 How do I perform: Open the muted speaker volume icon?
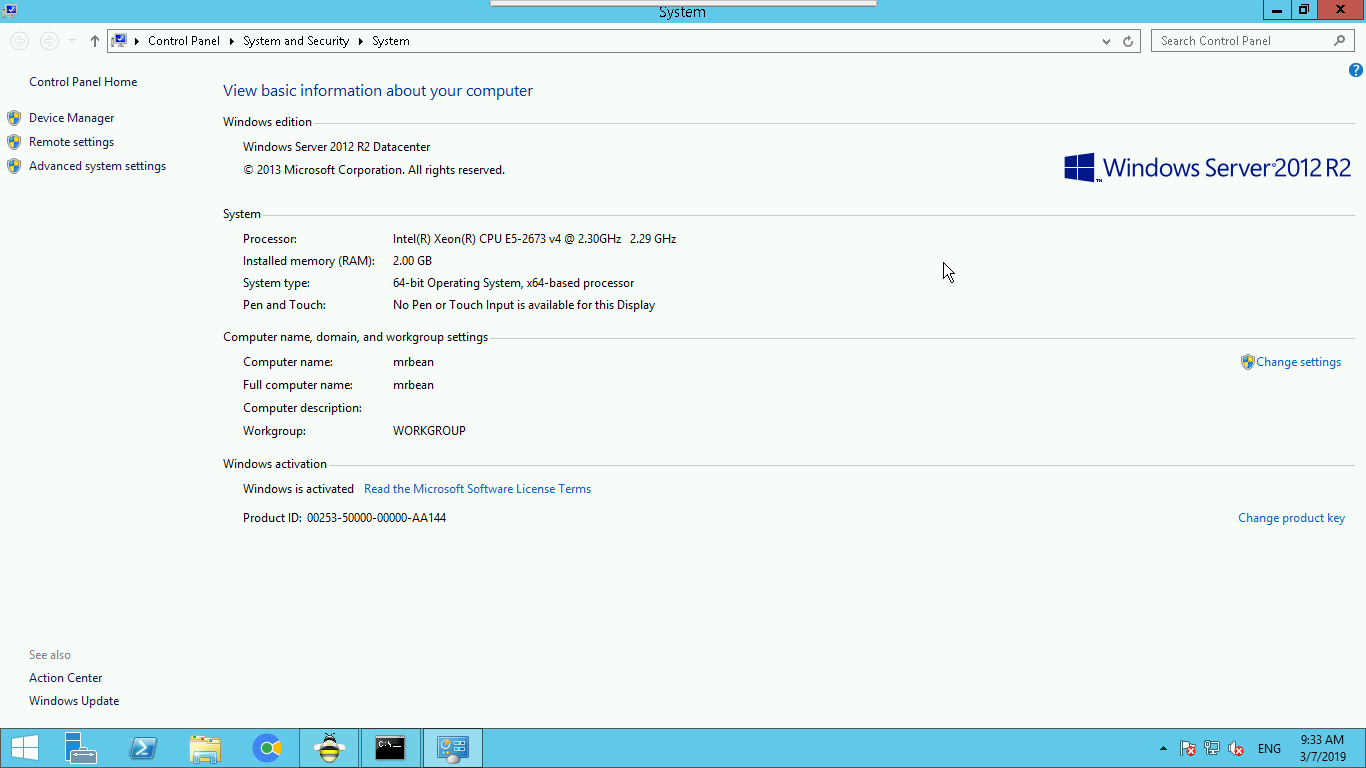click(x=1236, y=748)
